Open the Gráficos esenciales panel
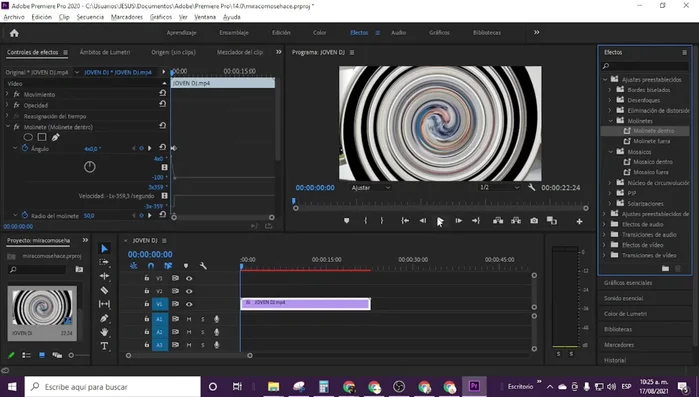 click(x=628, y=283)
